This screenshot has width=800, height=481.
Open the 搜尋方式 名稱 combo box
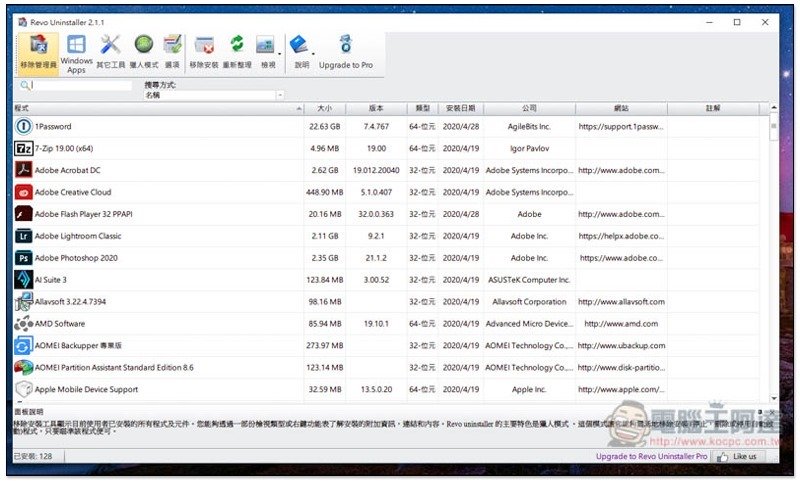[213, 96]
